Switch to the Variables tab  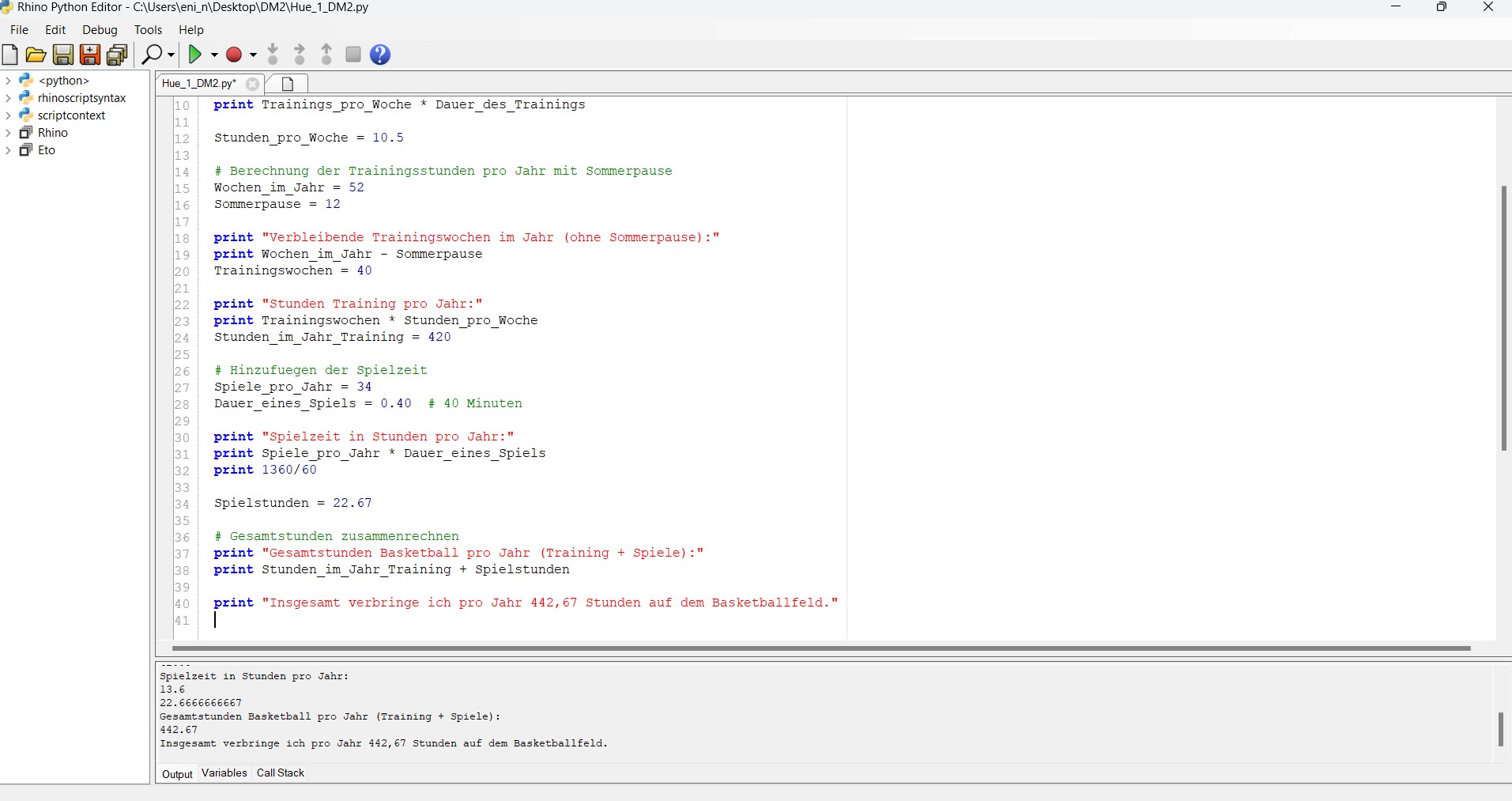click(x=224, y=773)
